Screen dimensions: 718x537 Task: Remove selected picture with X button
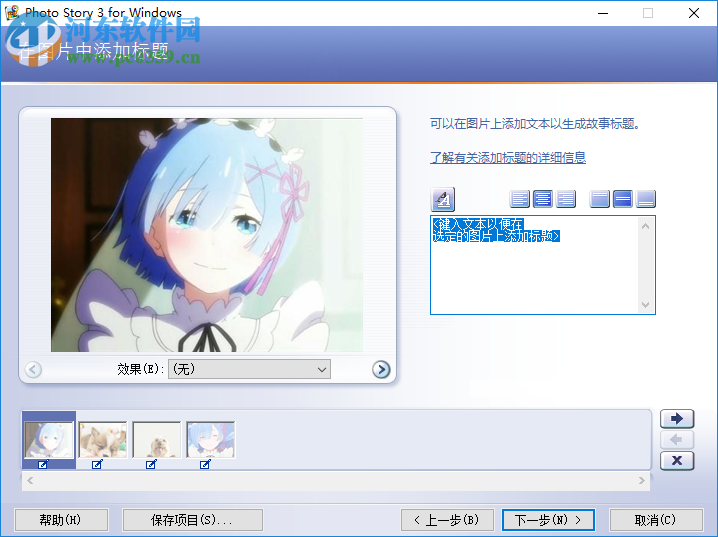tap(677, 461)
